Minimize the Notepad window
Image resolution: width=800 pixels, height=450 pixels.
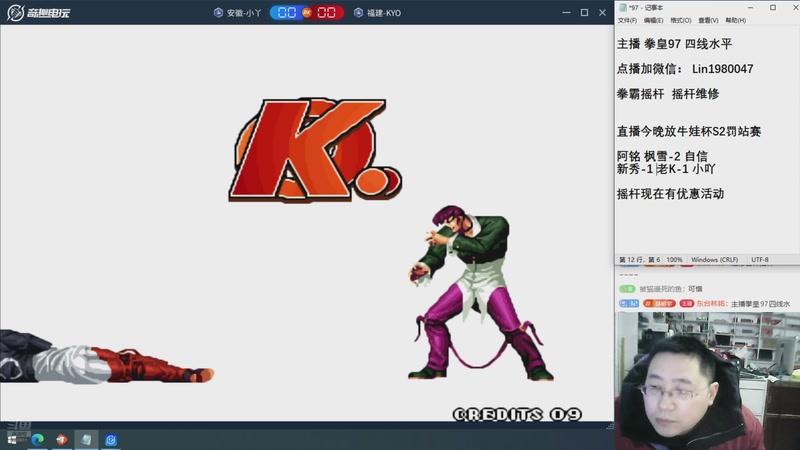[x=750, y=8]
